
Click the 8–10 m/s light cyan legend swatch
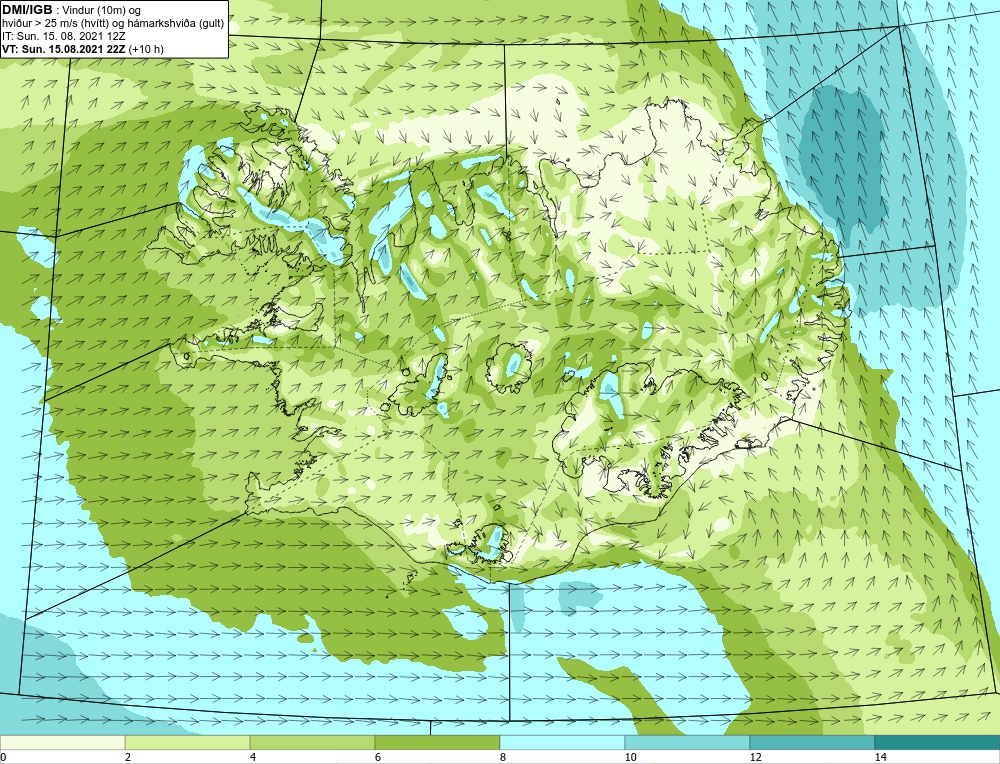(562, 743)
